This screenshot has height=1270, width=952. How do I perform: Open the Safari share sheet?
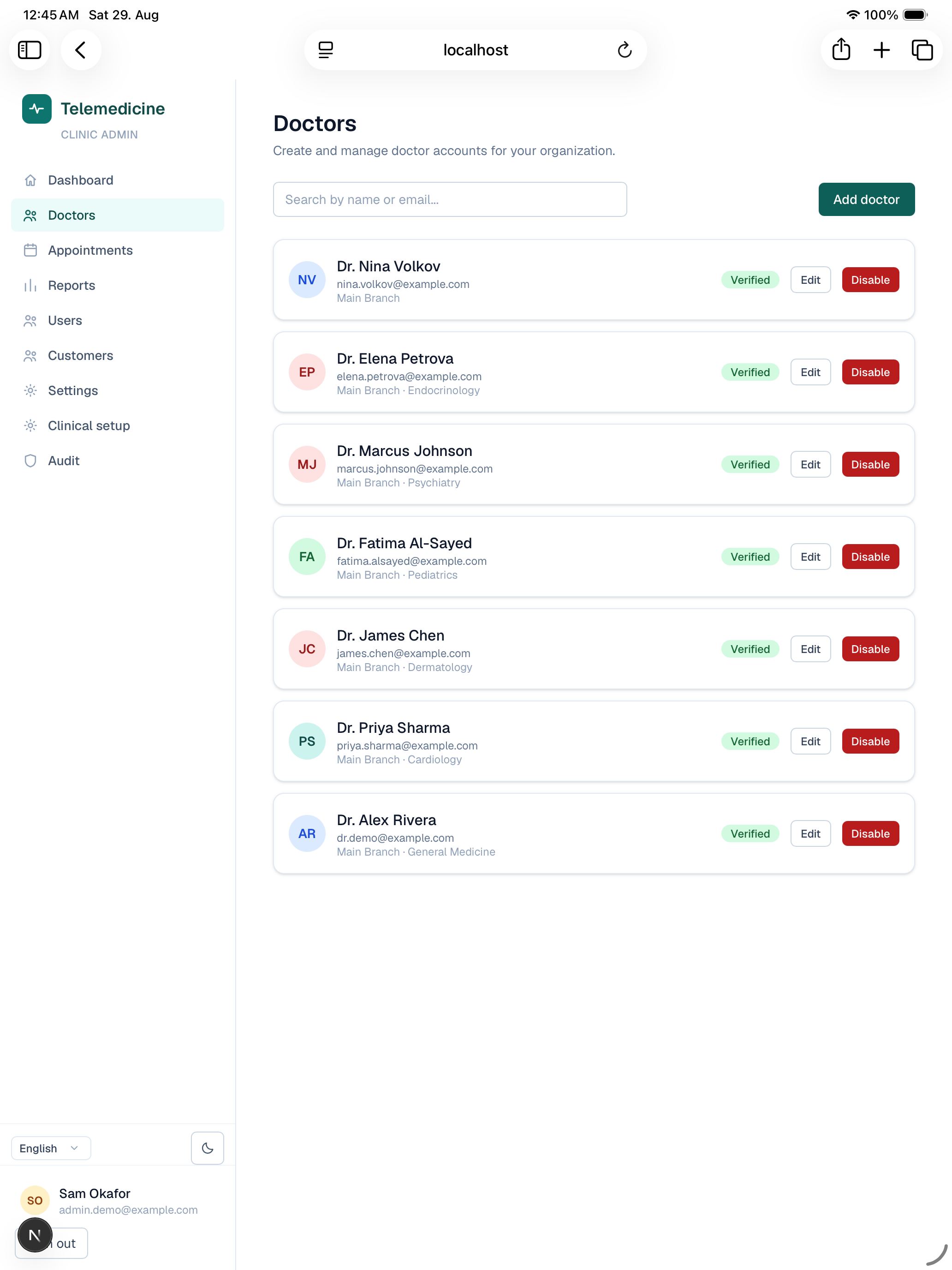841,50
